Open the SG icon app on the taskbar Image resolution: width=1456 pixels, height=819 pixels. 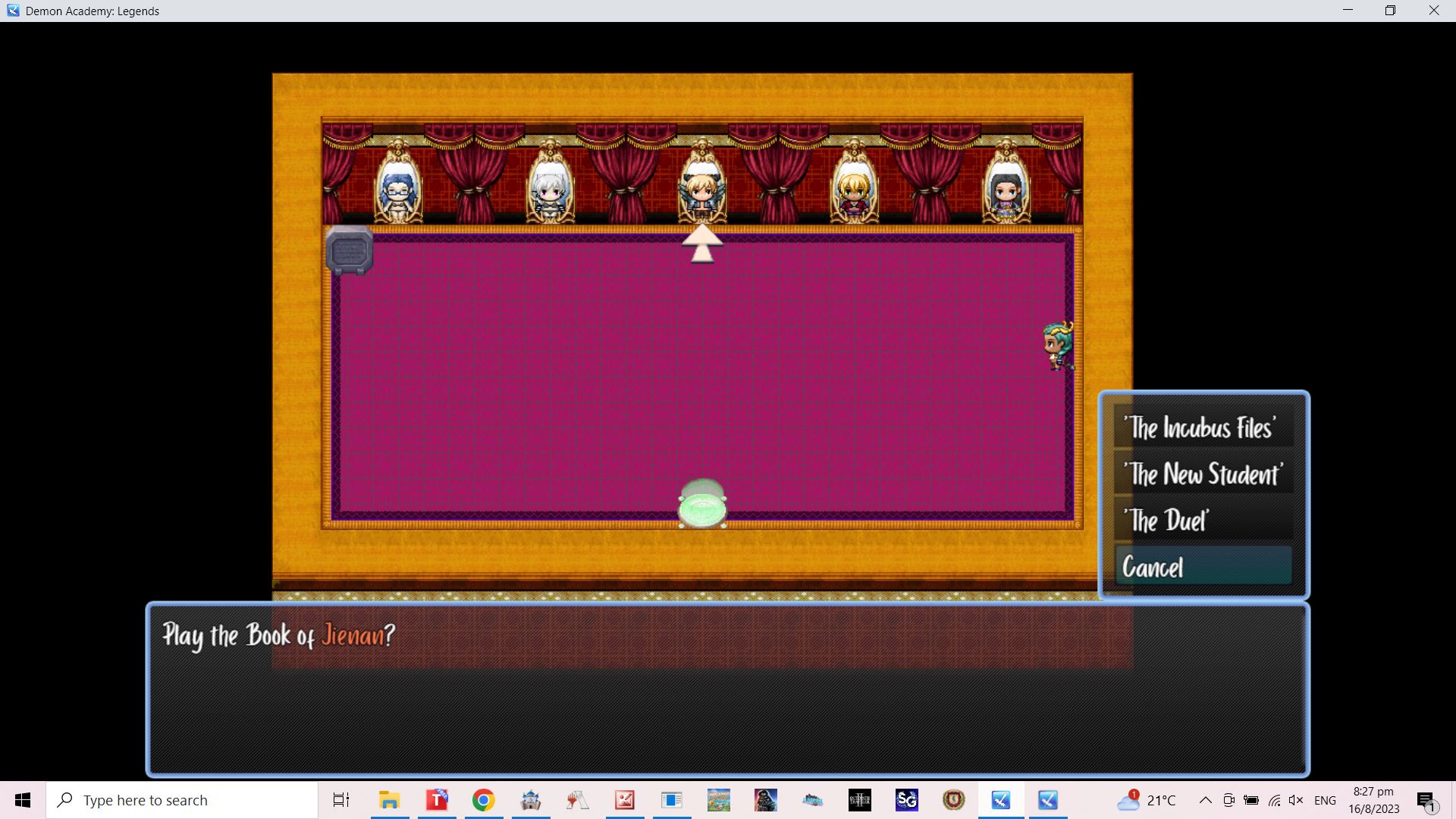[x=907, y=800]
